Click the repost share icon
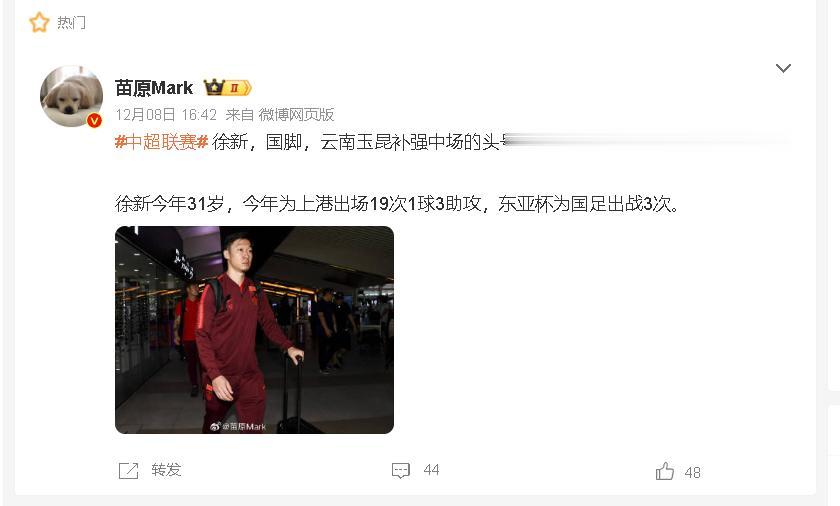This screenshot has width=840, height=506. 129,471
